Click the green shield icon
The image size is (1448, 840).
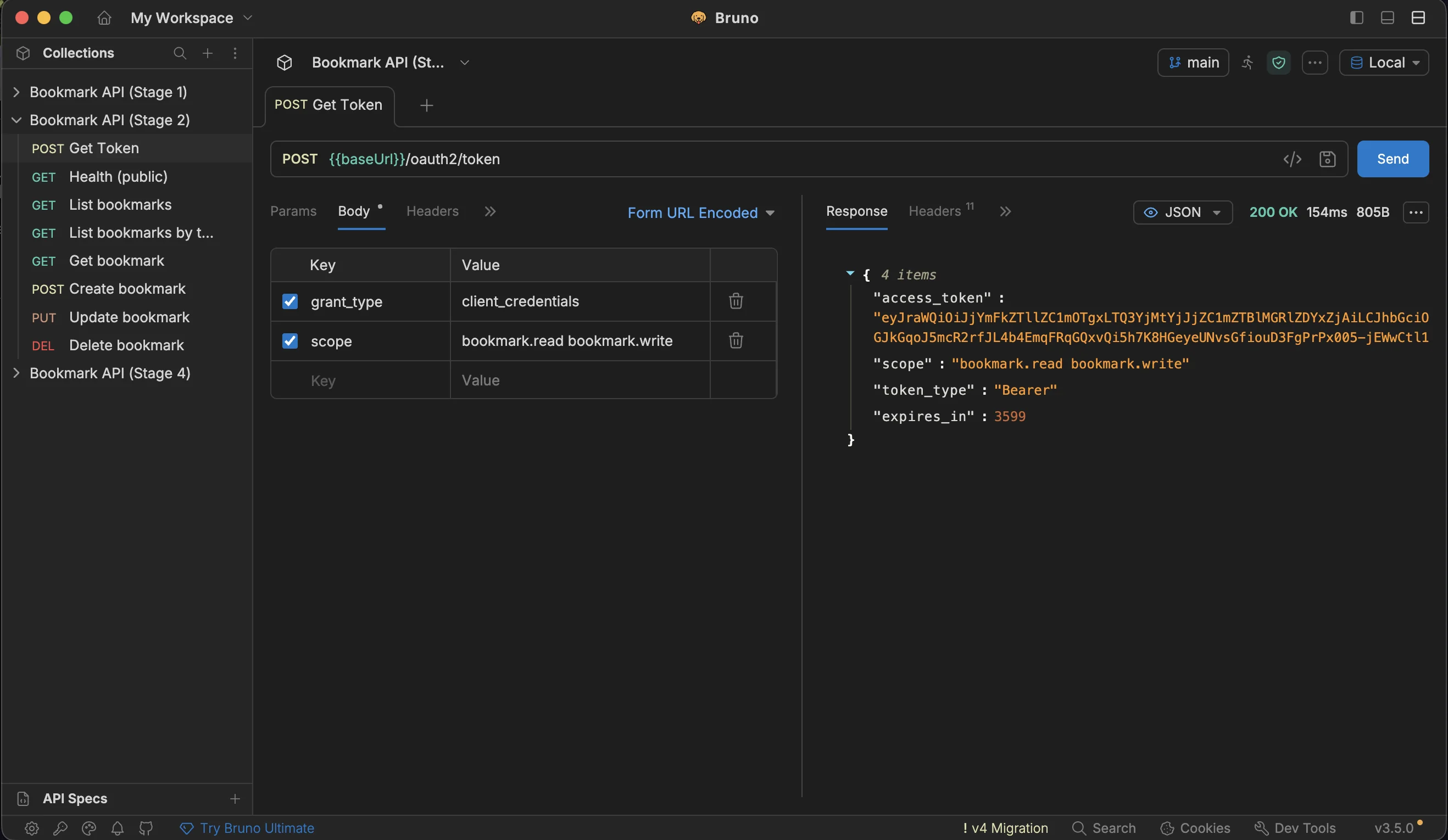(1278, 63)
